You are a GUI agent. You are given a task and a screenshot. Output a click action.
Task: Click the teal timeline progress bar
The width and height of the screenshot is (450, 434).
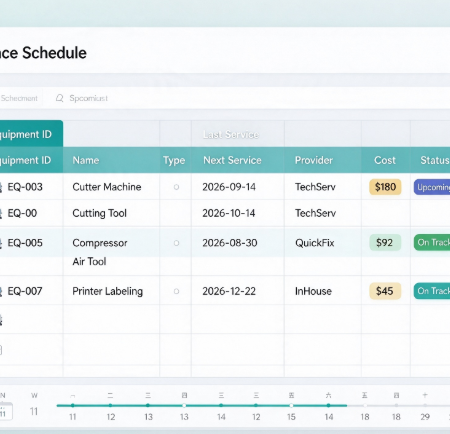pyautogui.click(x=202, y=406)
